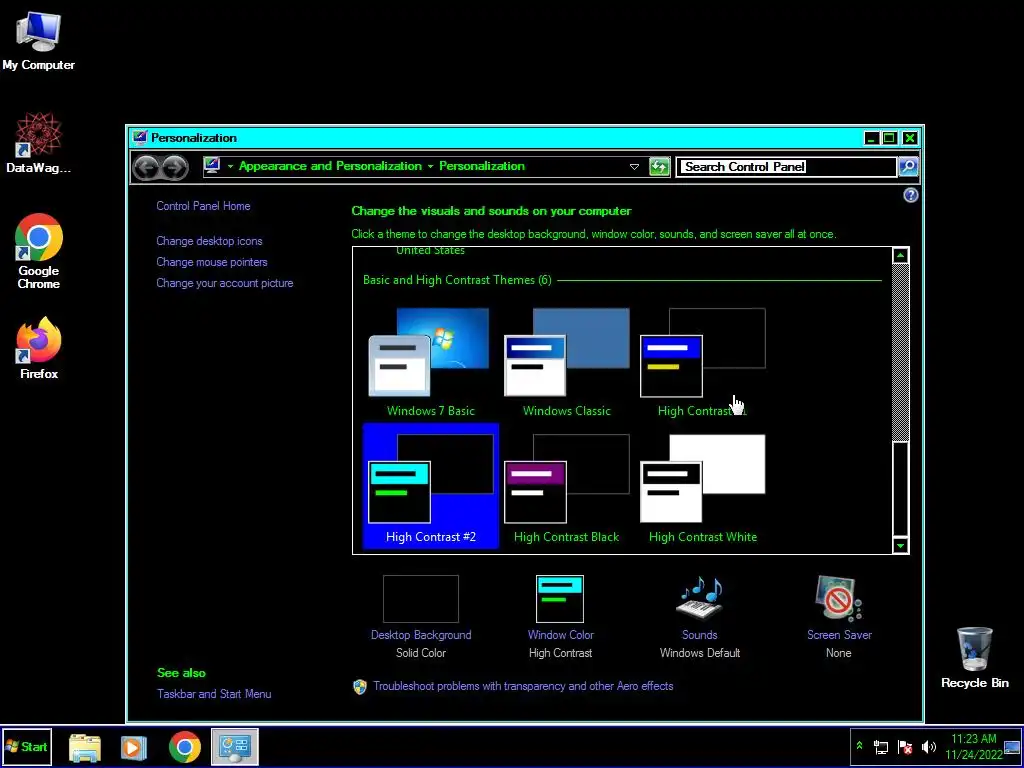Open the Recycle Bin

pyautogui.click(x=974, y=657)
